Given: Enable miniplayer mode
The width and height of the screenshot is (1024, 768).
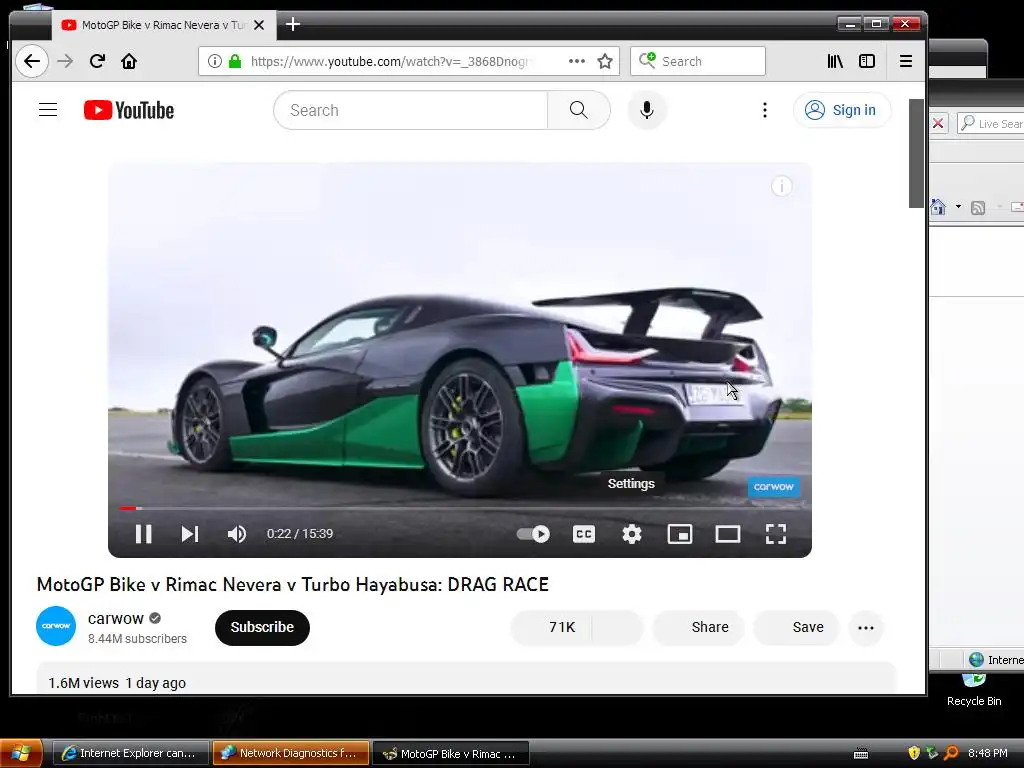Looking at the screenshot, I should pos(679,534).
